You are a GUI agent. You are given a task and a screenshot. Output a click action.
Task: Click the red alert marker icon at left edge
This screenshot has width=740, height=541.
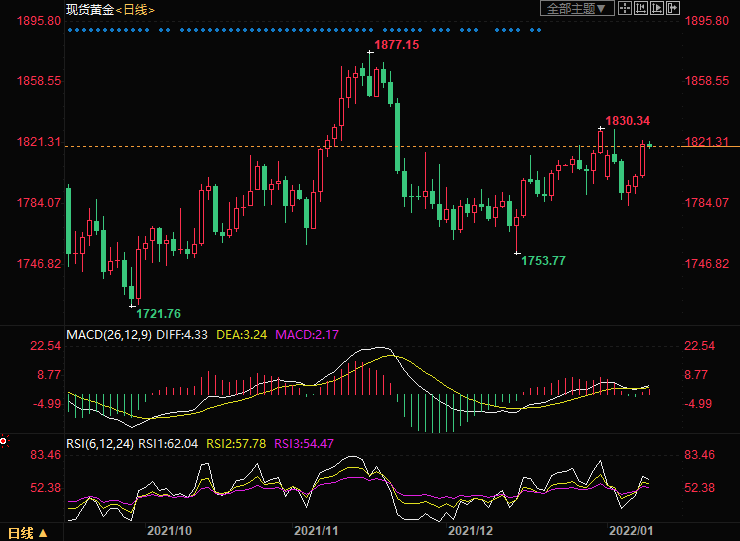click(x=4, y=440)
